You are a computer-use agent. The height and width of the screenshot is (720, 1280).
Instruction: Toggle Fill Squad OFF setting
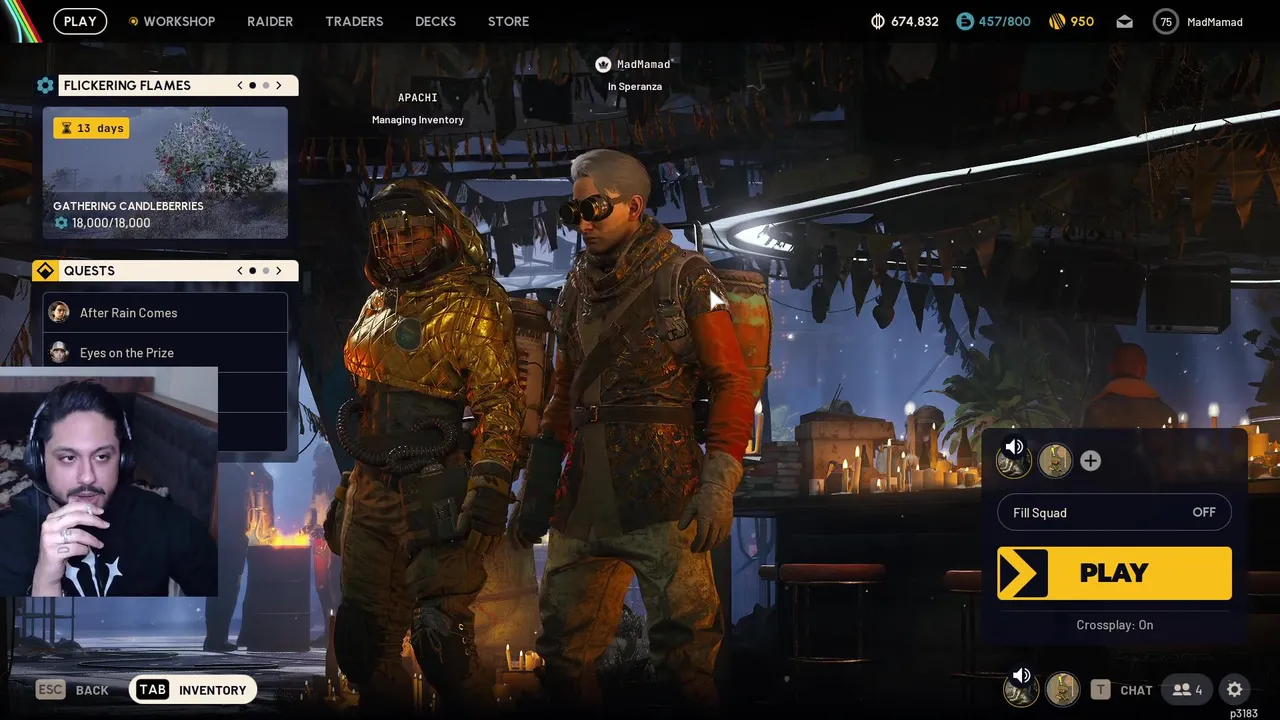[x=1114, y=512]
